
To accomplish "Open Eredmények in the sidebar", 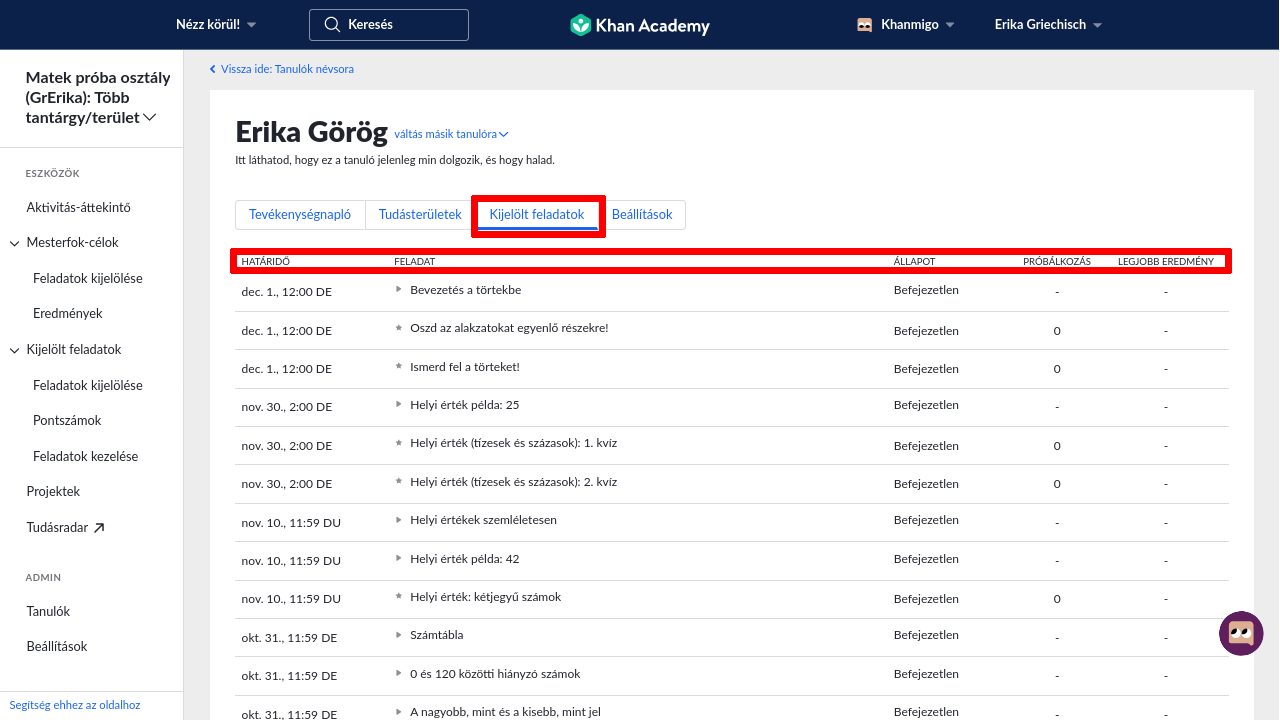I will click(68, 314).
